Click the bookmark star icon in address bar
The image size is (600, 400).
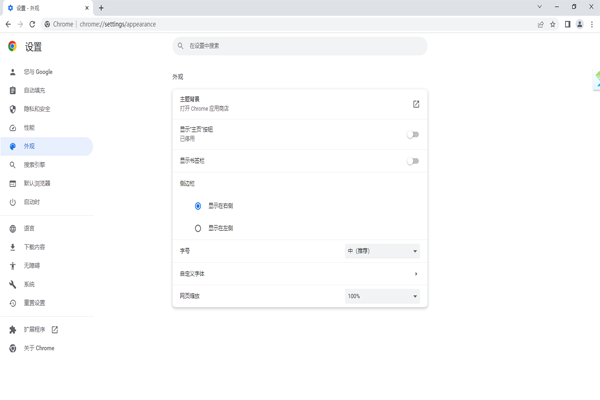pos(553,24)
